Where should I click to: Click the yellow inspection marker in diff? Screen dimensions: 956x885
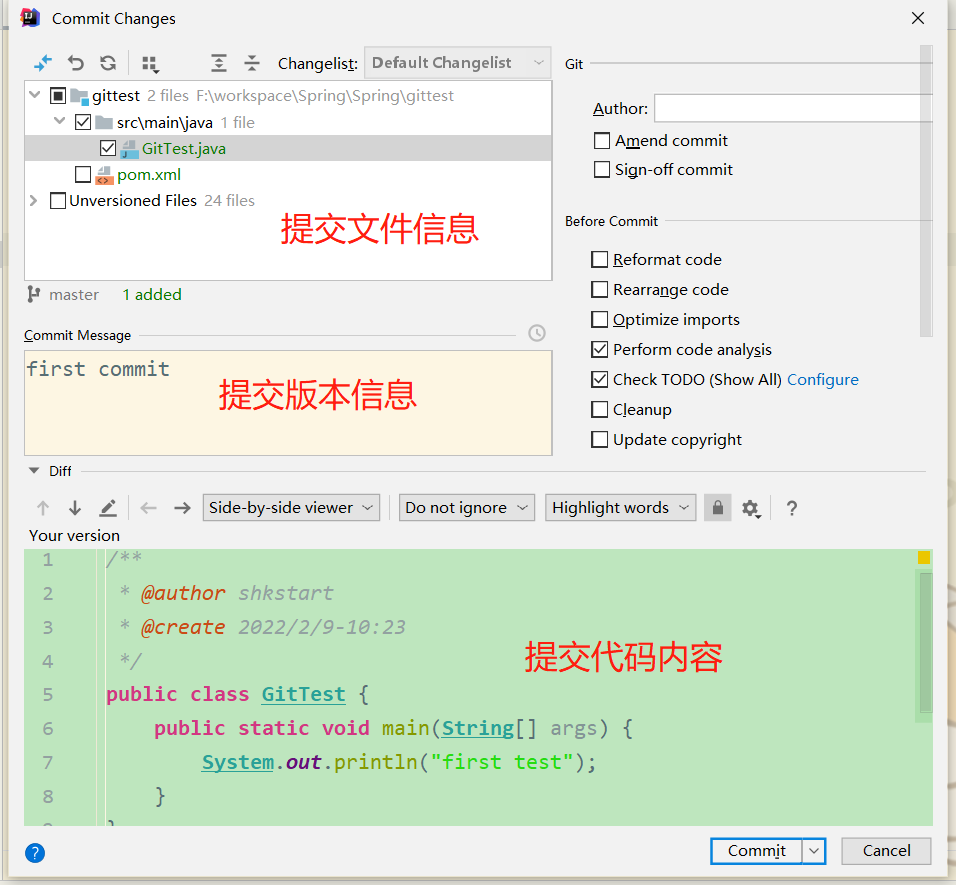pyautogui.click(x=924, y=557)
